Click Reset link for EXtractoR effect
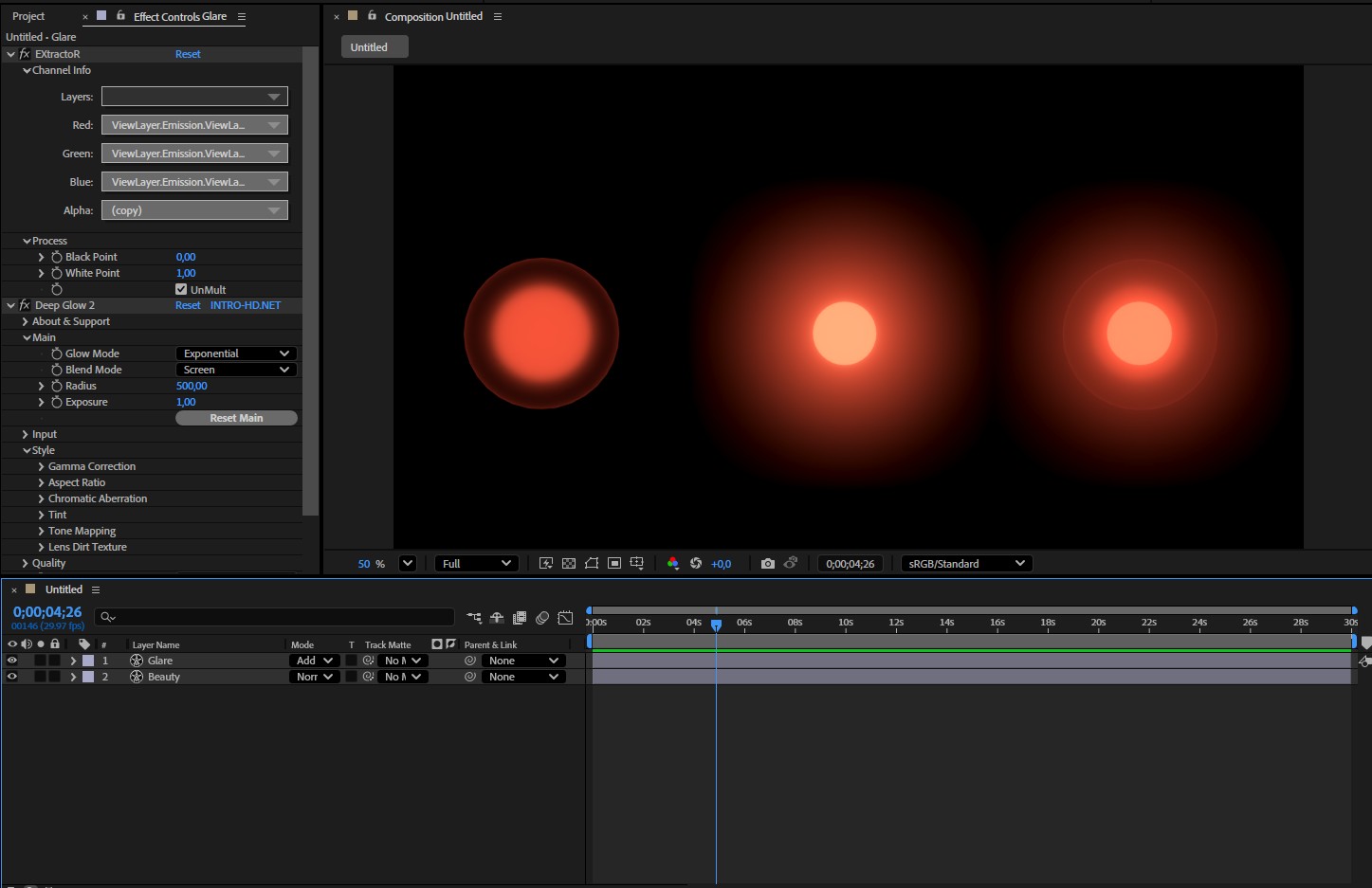The width and height of the screenshot is (1372, 888). tap(188, 54)
